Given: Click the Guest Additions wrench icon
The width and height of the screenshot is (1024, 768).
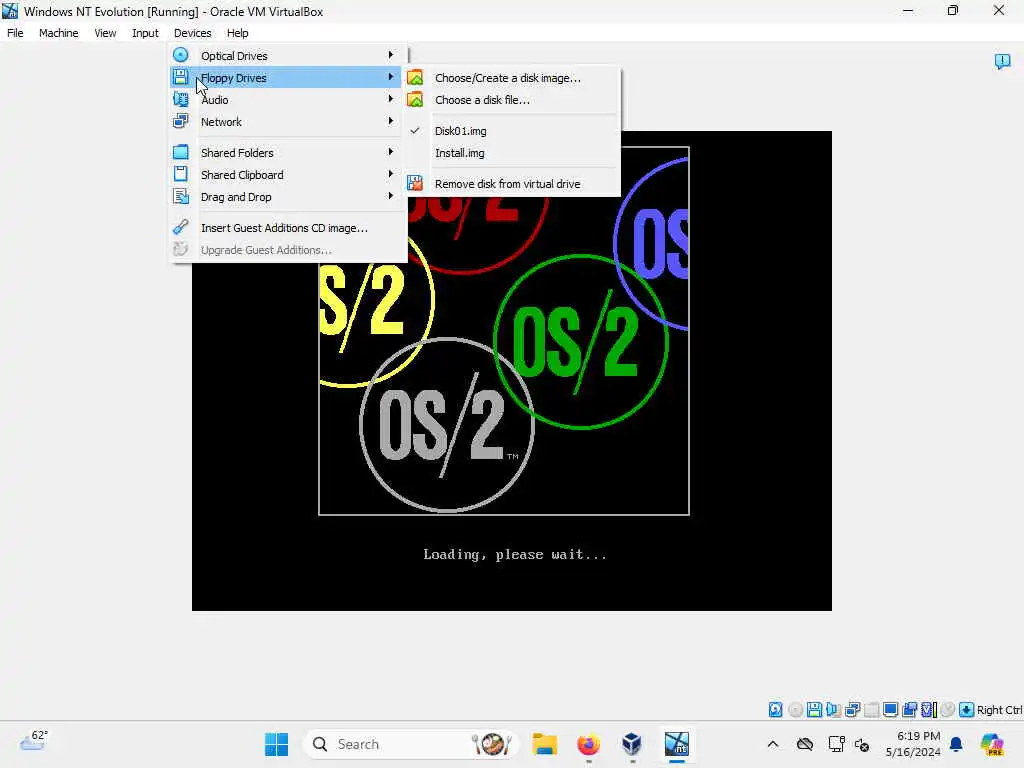Looking at the screenshot, I should (x=181, y=227).
